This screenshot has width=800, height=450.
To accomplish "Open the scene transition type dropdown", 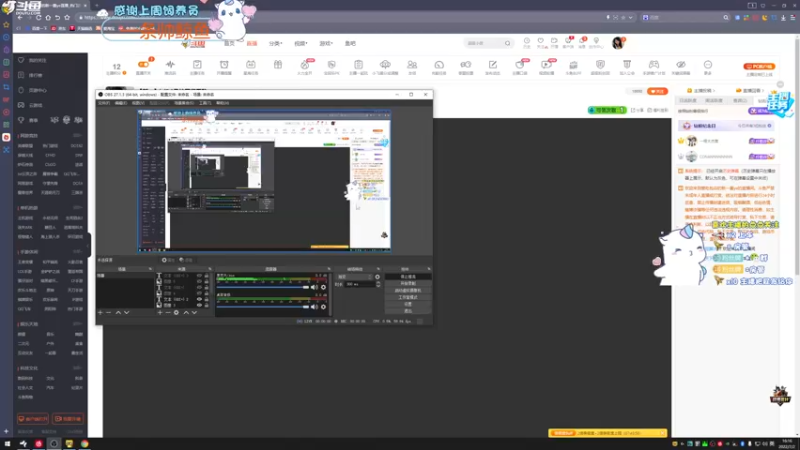I will tap(356, 277).
